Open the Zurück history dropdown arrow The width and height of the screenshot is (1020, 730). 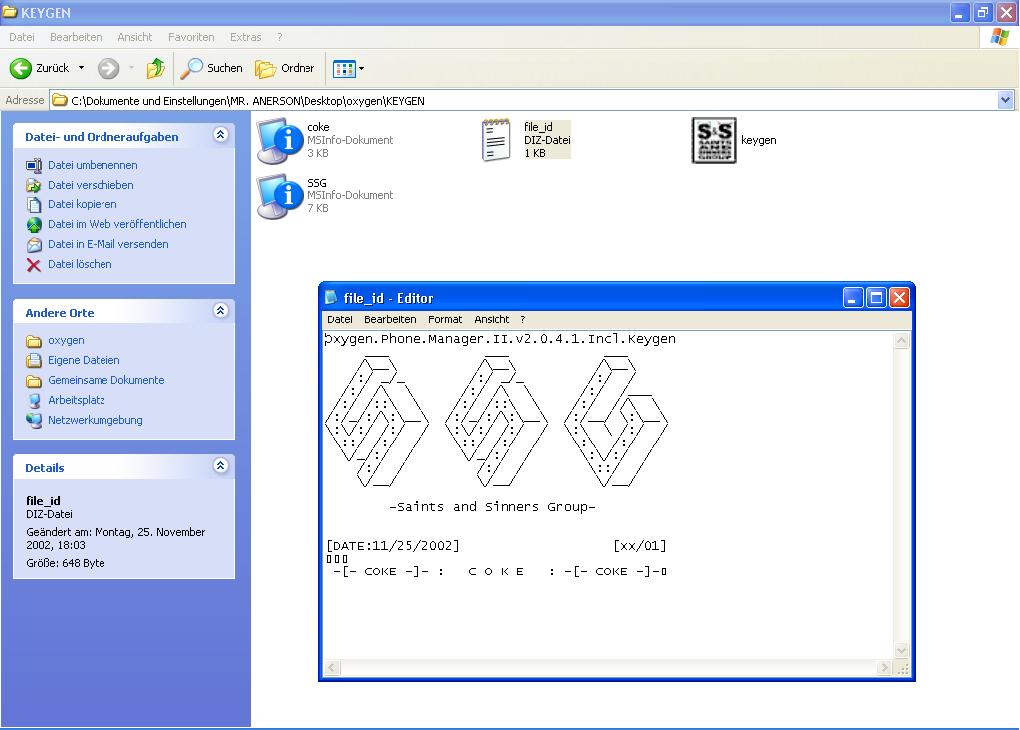82,68
